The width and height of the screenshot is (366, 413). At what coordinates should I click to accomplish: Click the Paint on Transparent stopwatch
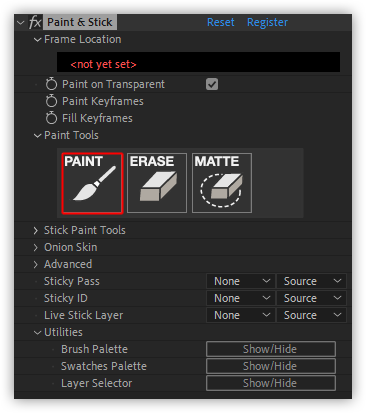(x=51, y=84)
